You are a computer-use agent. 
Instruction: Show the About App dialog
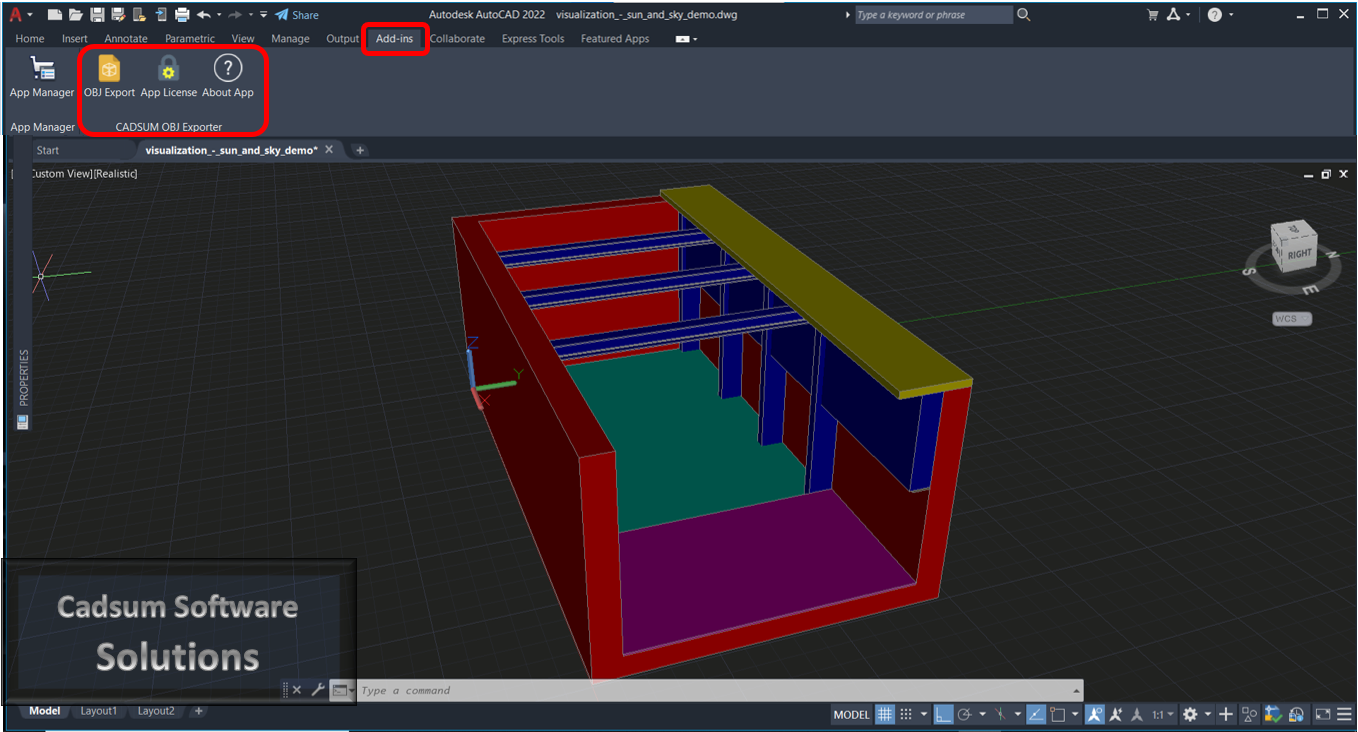click(x=228, y=77)
